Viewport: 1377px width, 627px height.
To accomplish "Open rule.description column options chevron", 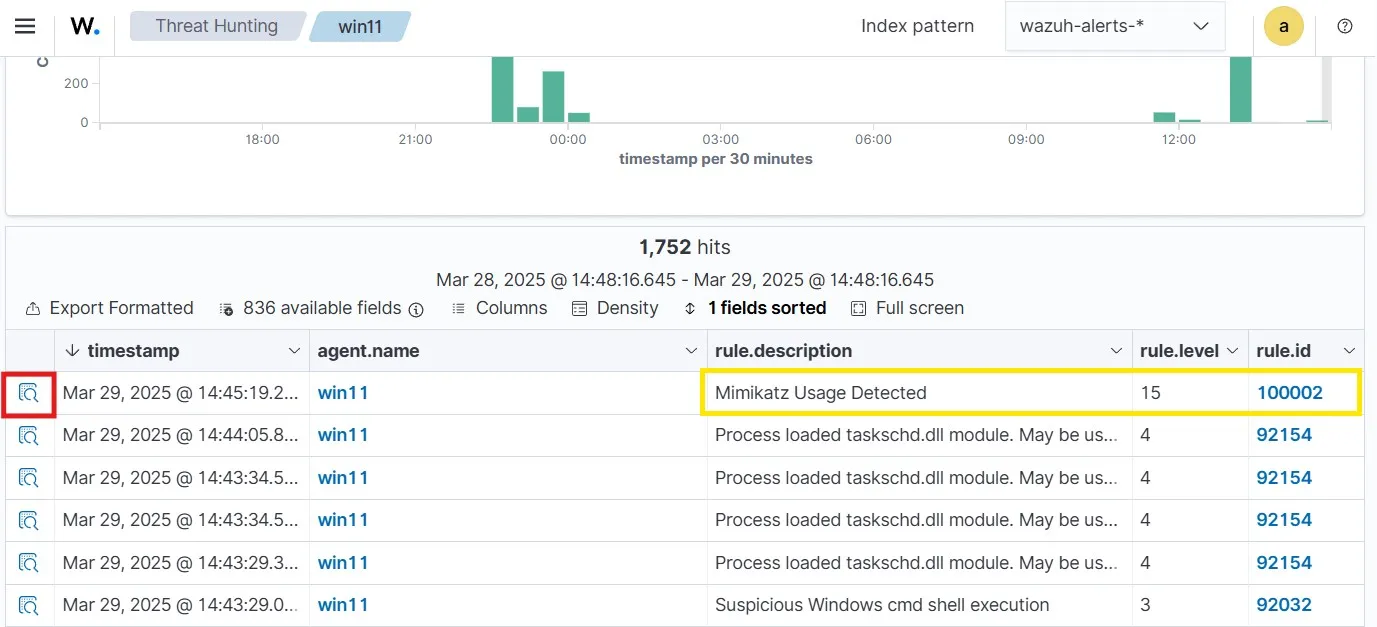I will [x=1117, y=351].
